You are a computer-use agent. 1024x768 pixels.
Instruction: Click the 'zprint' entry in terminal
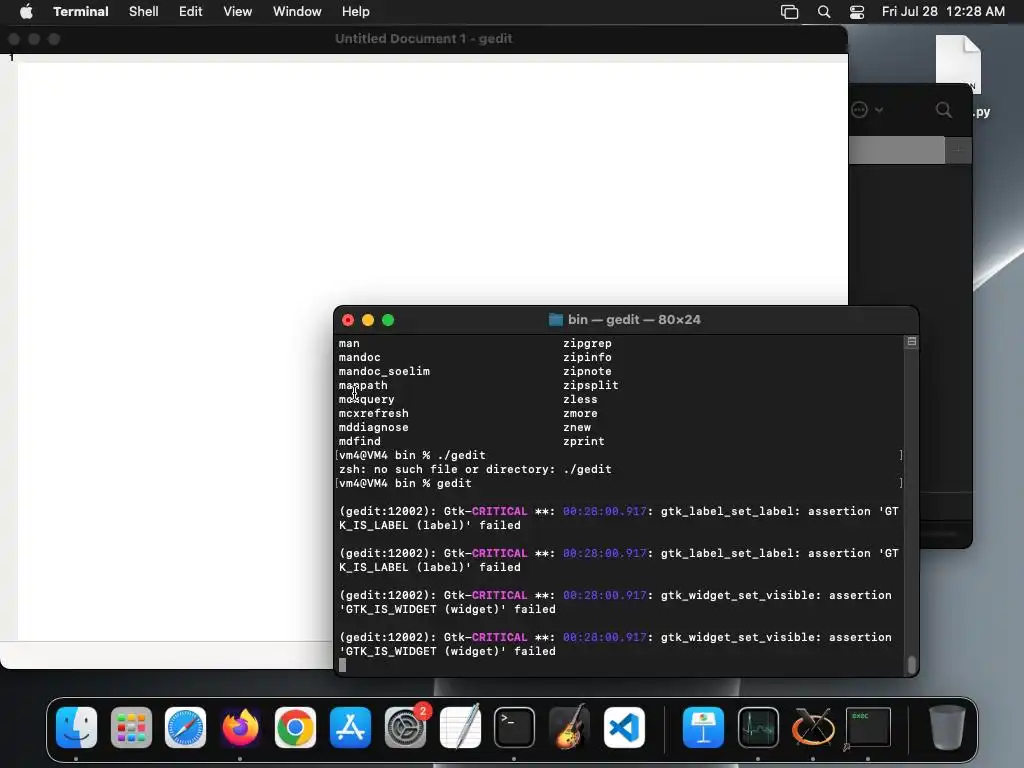pyautogui.click(x=584, y=441)
